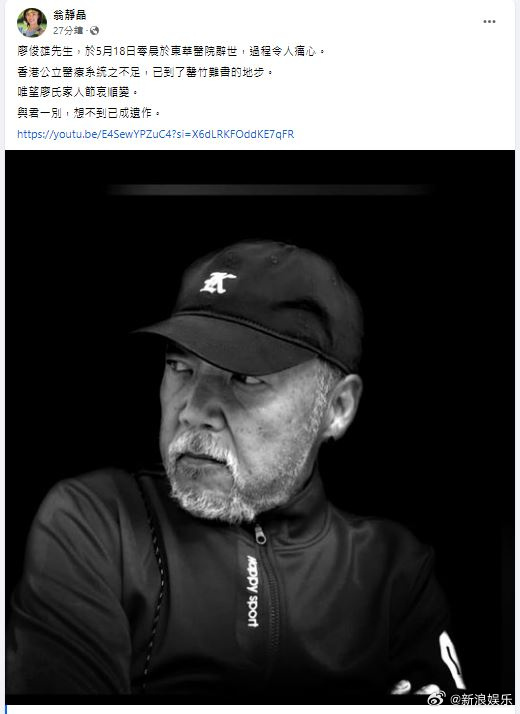Click the white emblem on the cap

[x=218, y=282]
